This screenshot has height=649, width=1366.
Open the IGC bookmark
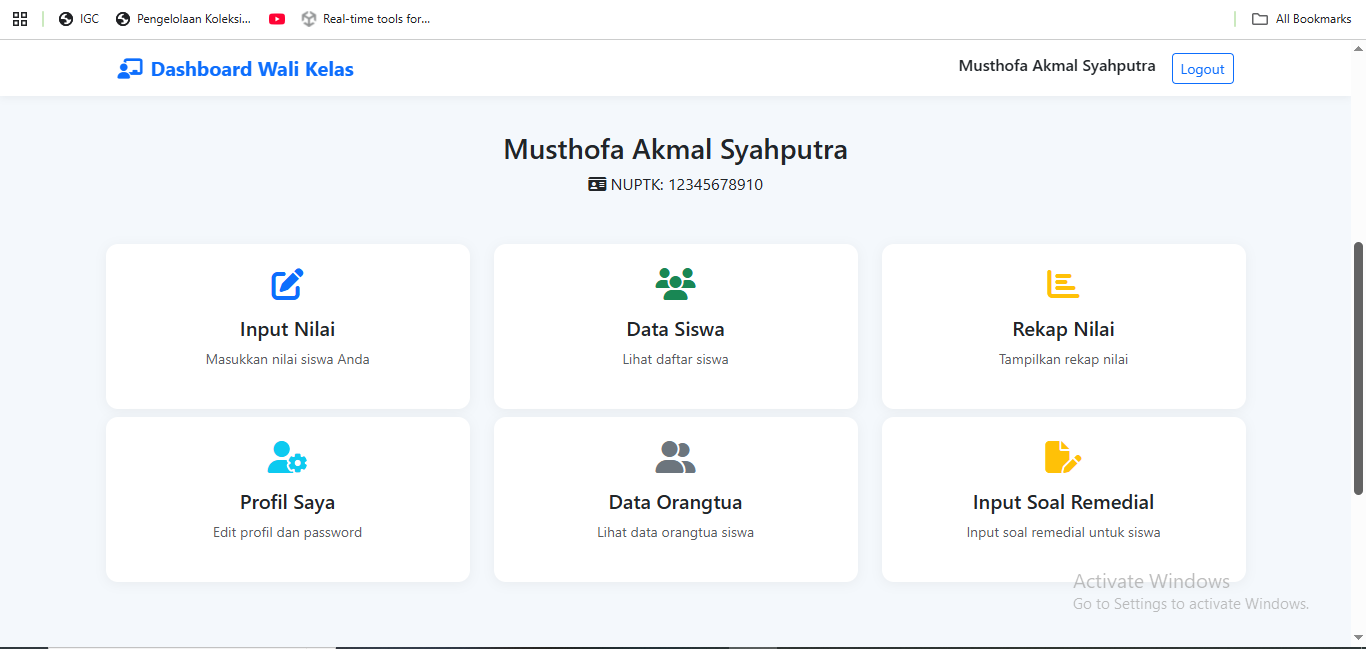click(x=80, y=19)
